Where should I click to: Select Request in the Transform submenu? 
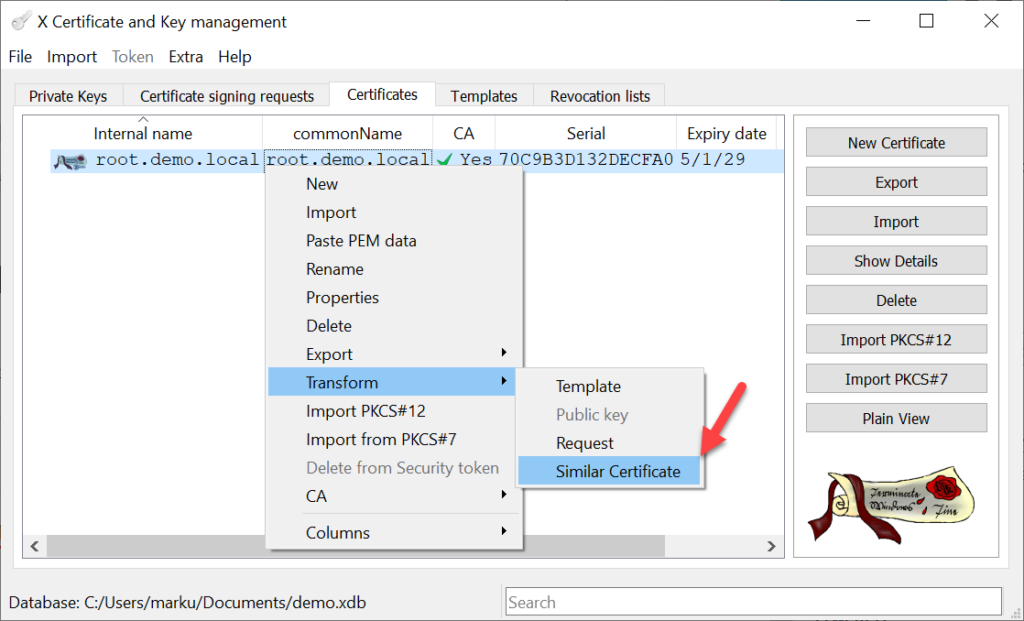point(585,443)
